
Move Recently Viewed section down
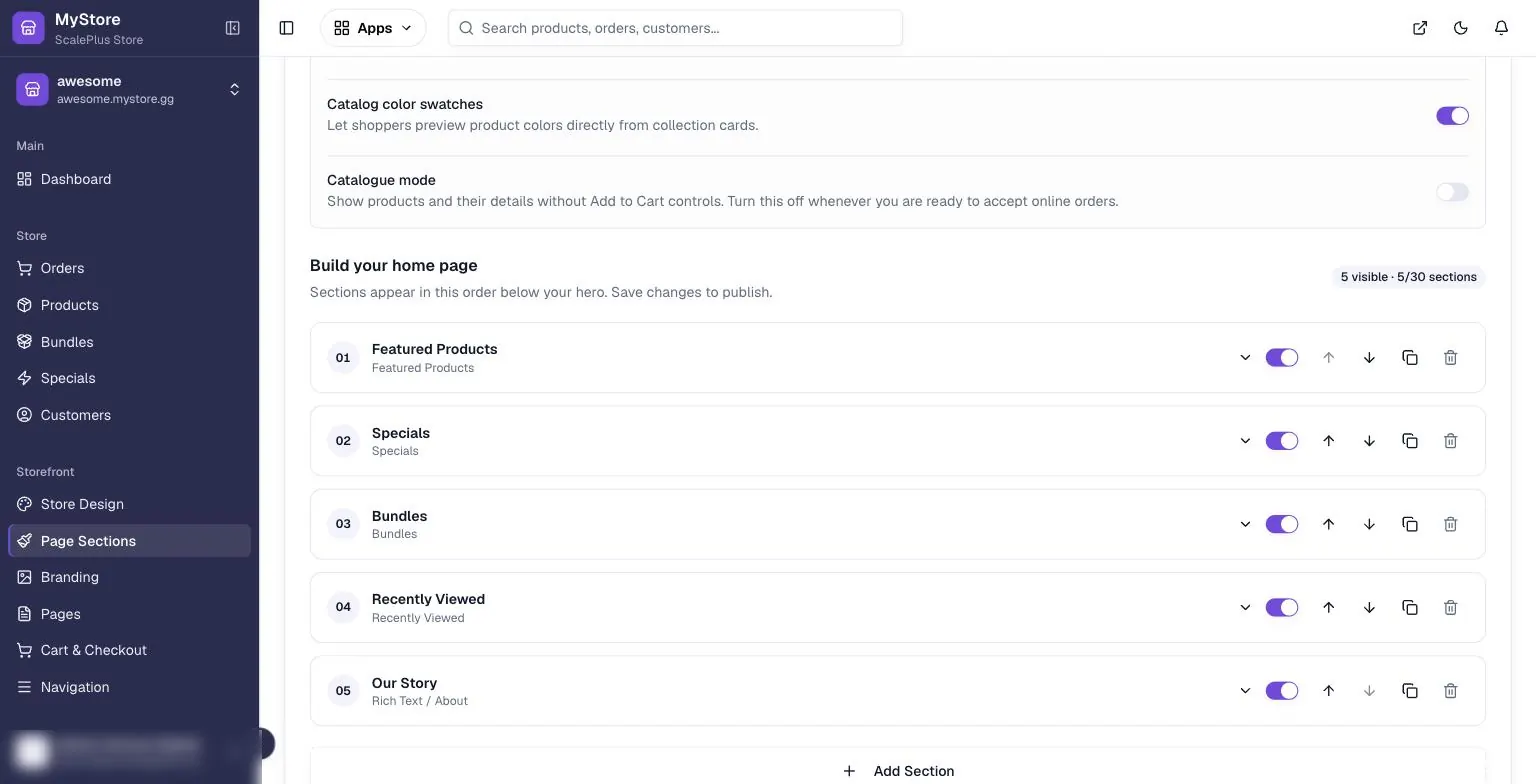1369,608
